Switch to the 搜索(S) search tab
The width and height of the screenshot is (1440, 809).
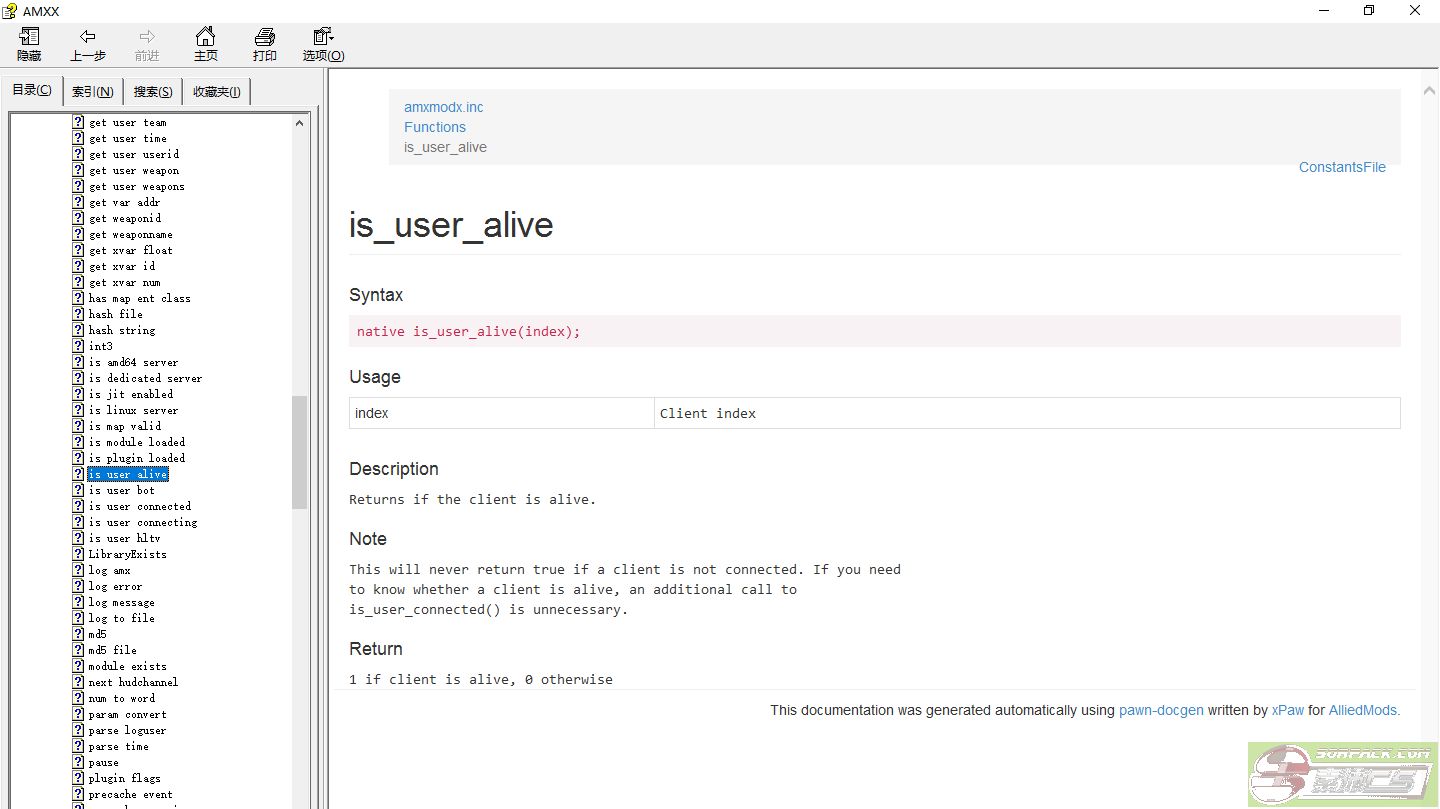153,92
